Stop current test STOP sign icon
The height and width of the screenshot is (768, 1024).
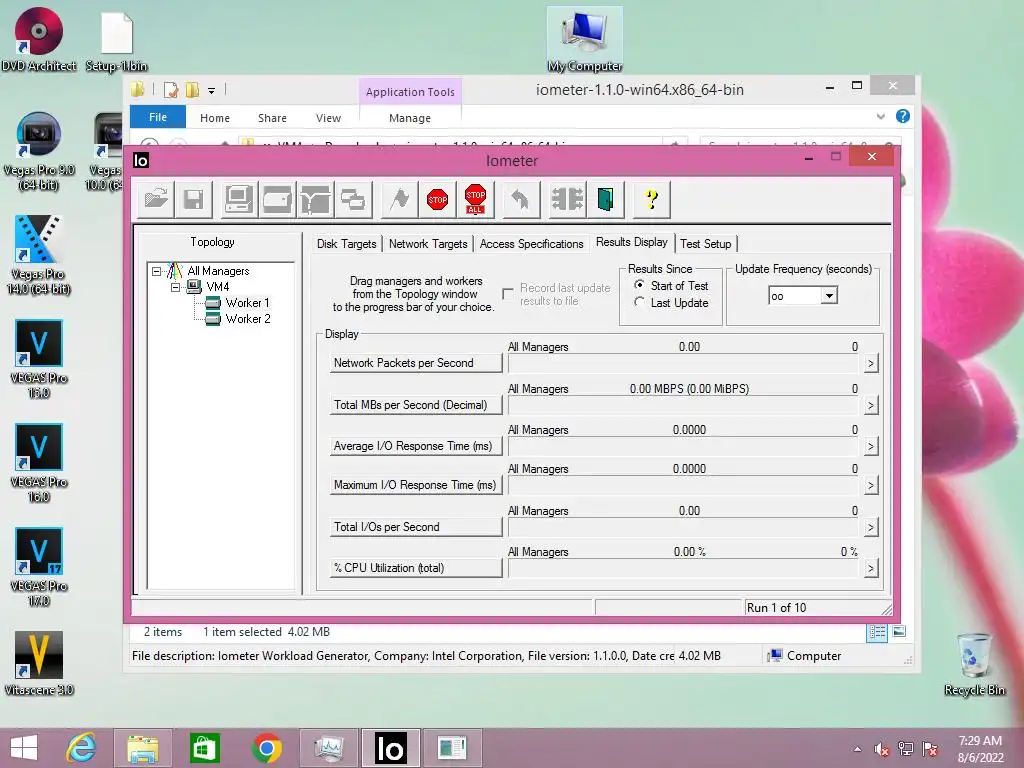tap(437, 199)
